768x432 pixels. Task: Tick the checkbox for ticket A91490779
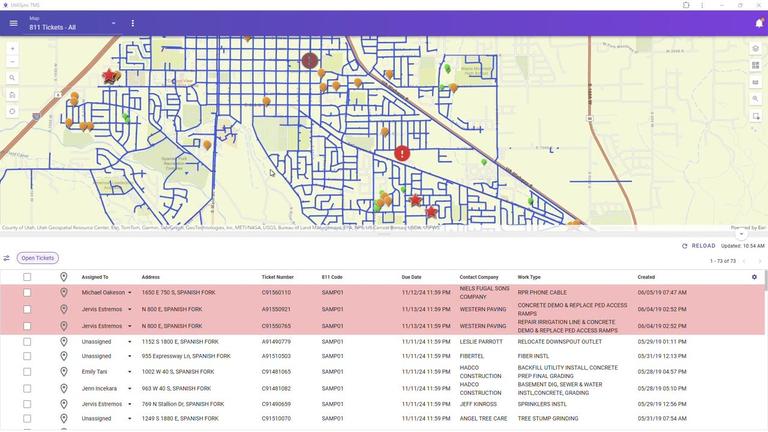tap(27, 342)
